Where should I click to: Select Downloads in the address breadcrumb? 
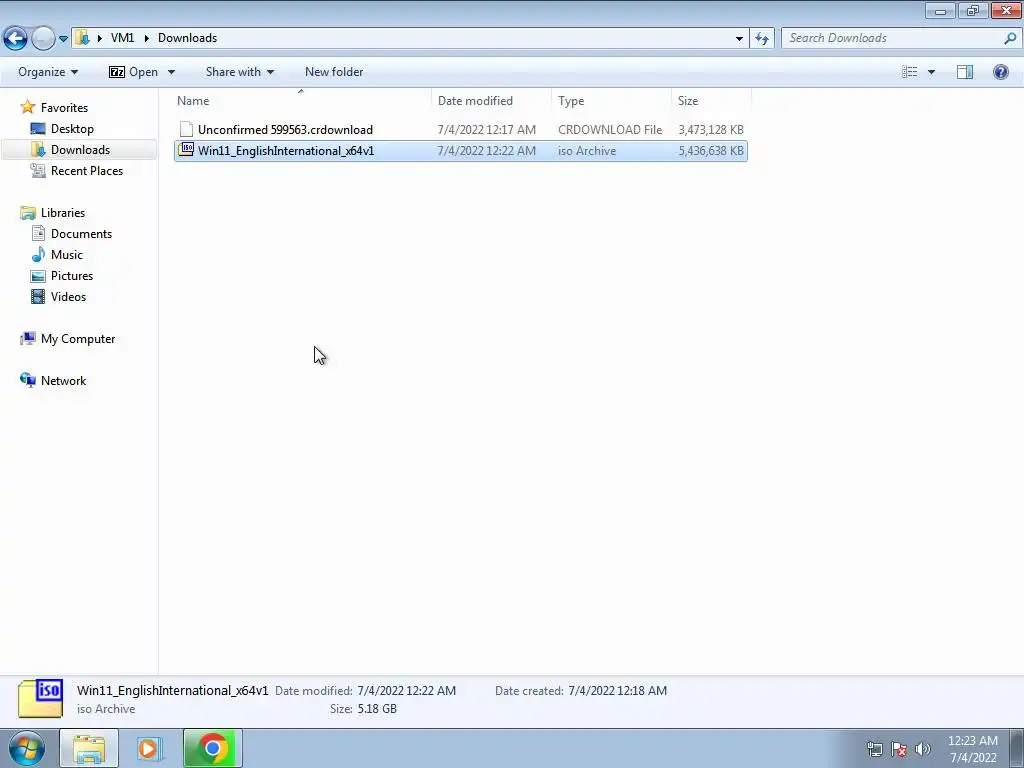tap(187, 38)
